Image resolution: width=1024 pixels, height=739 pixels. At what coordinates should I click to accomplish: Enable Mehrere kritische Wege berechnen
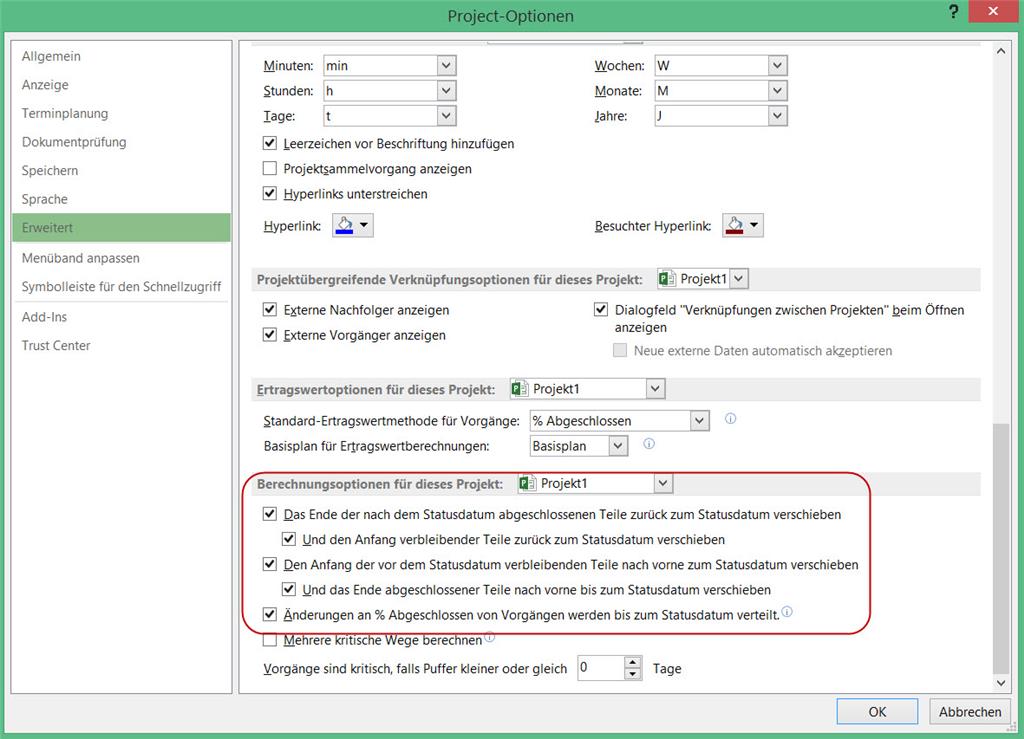tap(270, 640)
